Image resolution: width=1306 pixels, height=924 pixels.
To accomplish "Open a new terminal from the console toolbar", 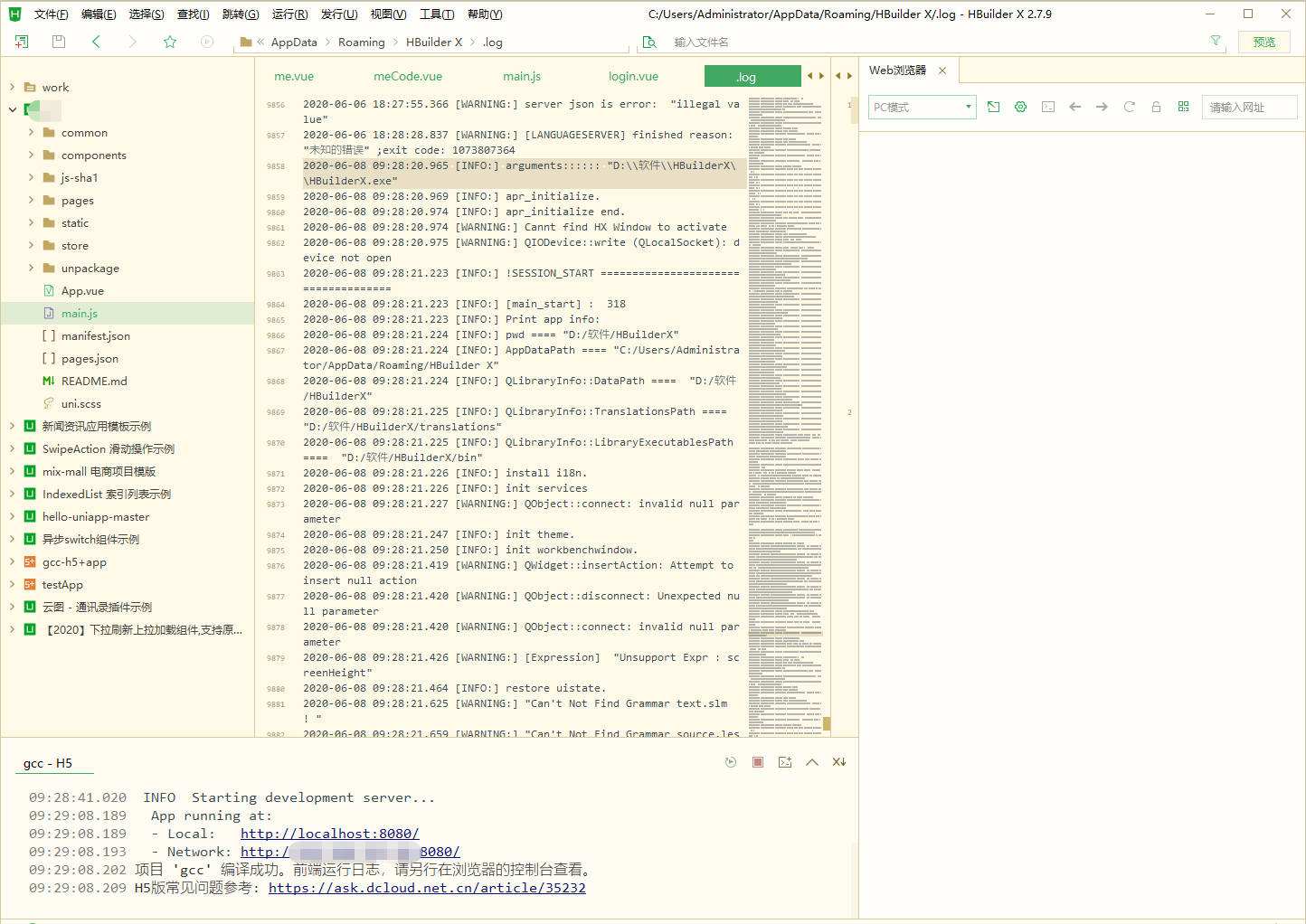I will coord(785,762).
